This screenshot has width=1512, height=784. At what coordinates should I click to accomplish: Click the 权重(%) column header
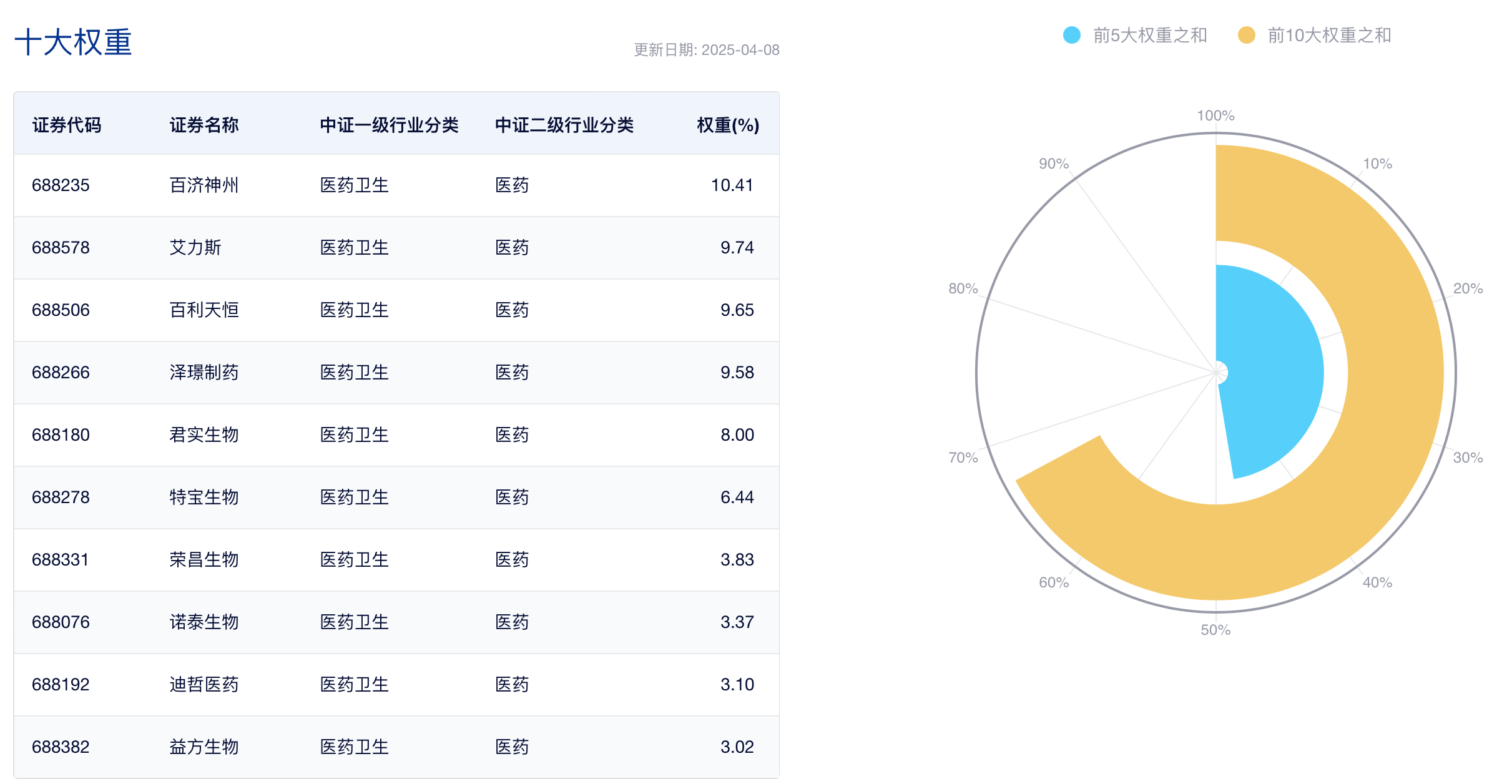(x=727, y=125)
